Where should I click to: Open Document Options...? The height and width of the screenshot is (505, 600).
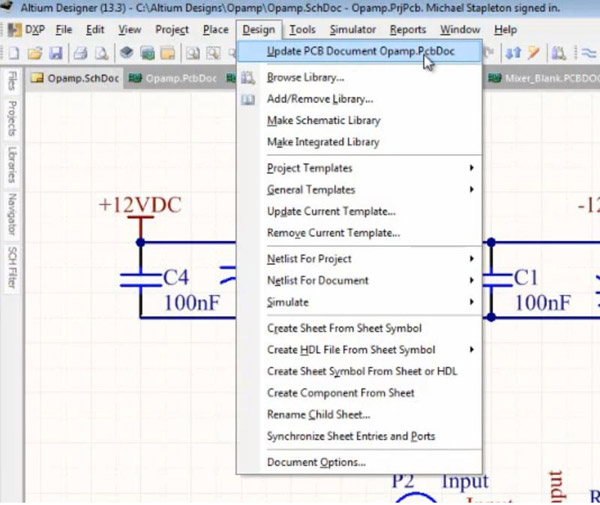[x=359, y=462]
